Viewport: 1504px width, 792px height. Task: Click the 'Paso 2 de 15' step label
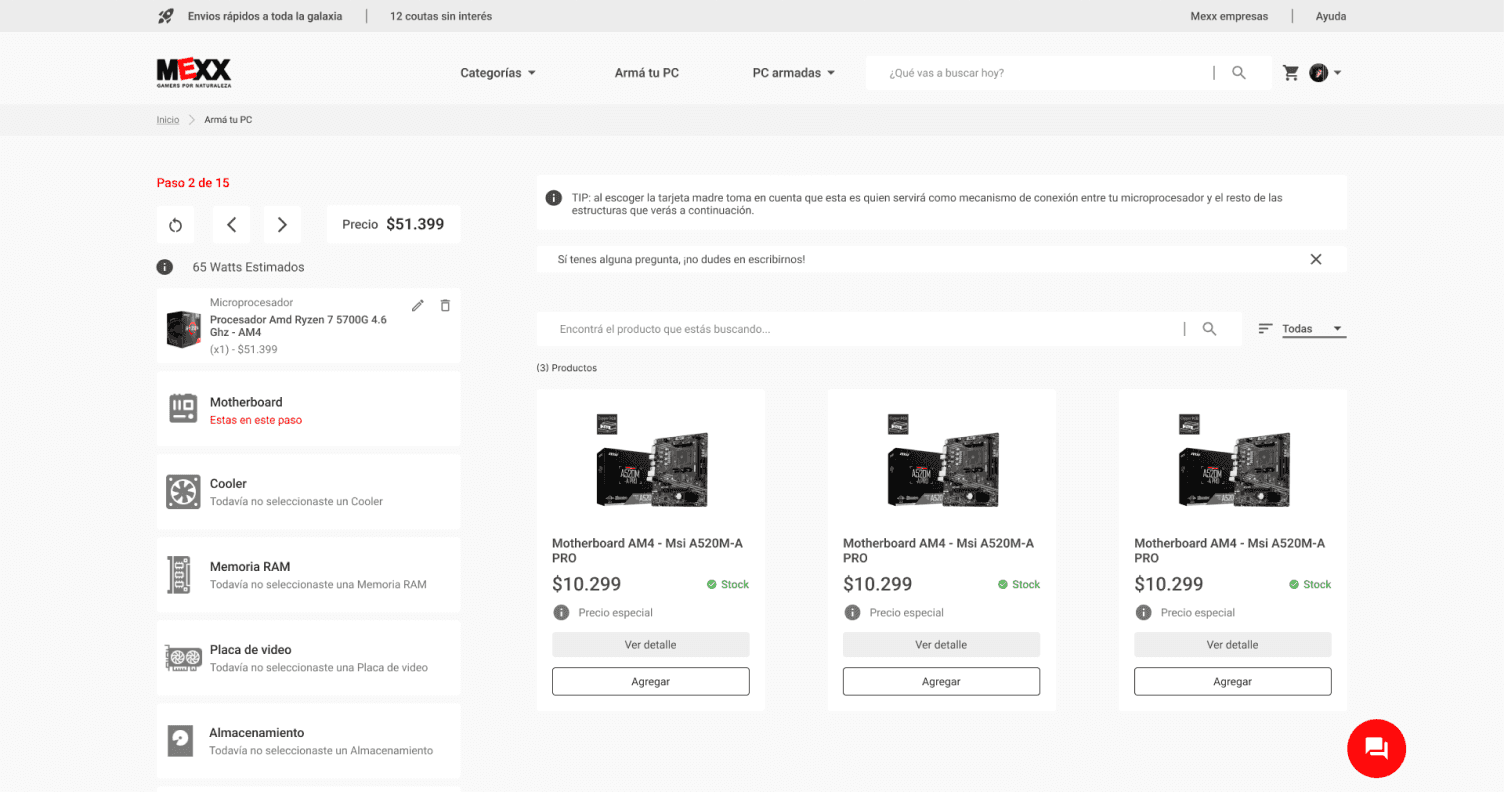tap(193, 183)
